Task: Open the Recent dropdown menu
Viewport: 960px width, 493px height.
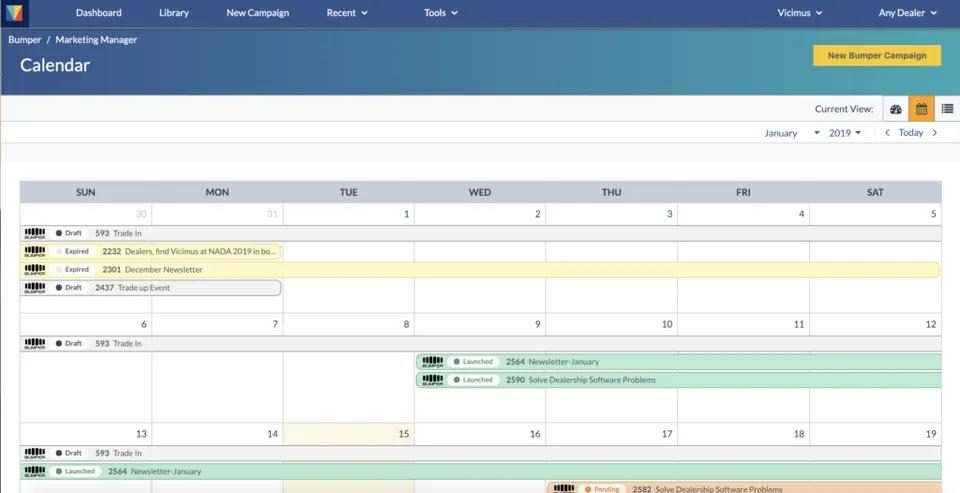Action: tap(347, 13)
